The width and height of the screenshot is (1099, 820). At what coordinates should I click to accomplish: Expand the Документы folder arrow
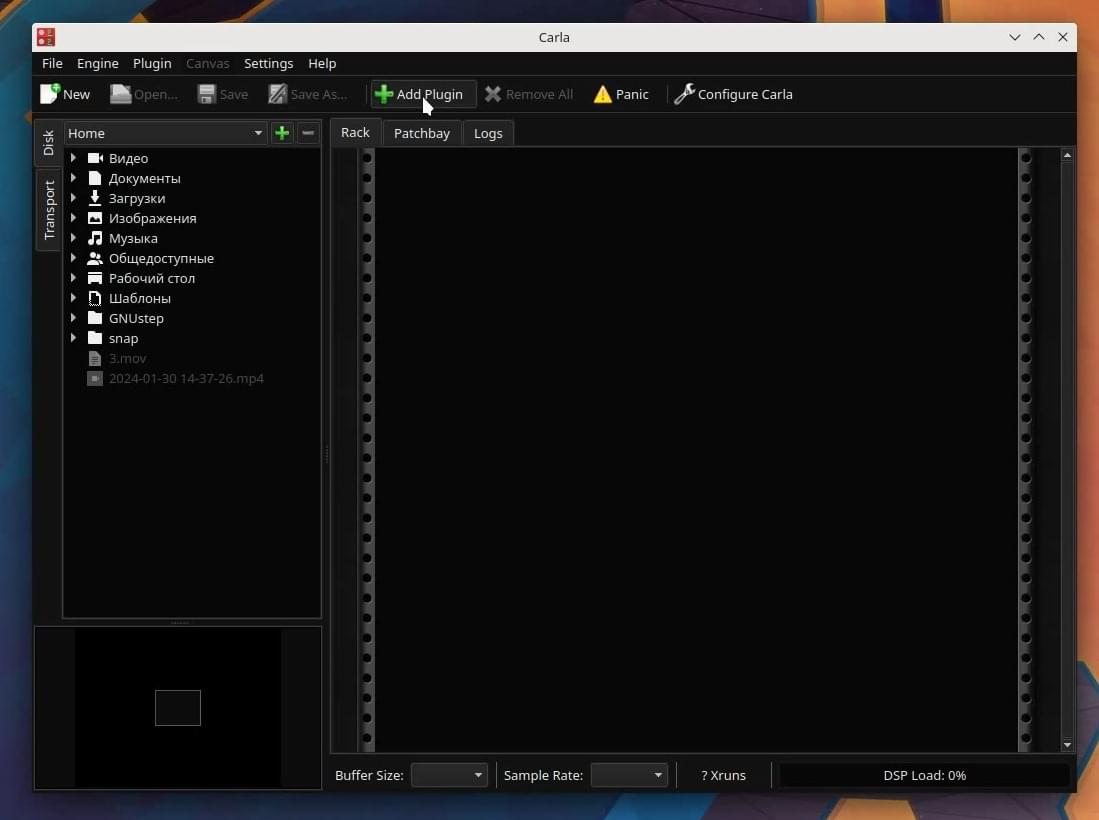point(74,178)
